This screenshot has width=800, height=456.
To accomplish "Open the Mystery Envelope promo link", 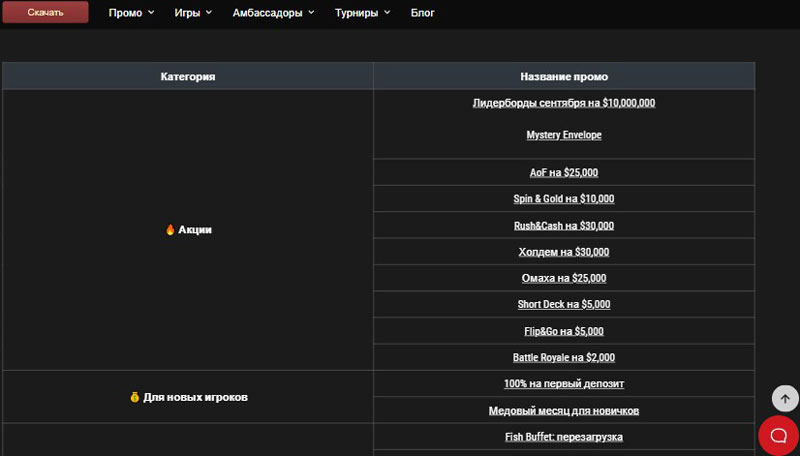I will [x=563, y=134].
